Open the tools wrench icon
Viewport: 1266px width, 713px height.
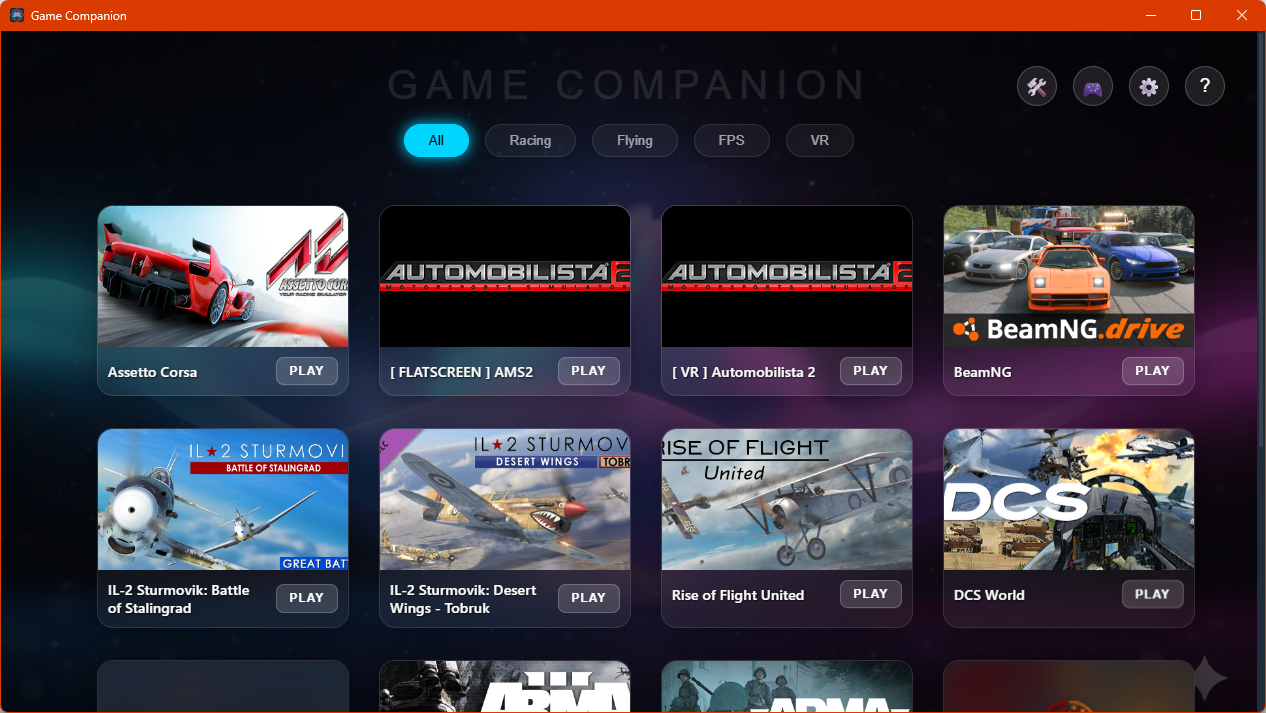pos(1037,87)
